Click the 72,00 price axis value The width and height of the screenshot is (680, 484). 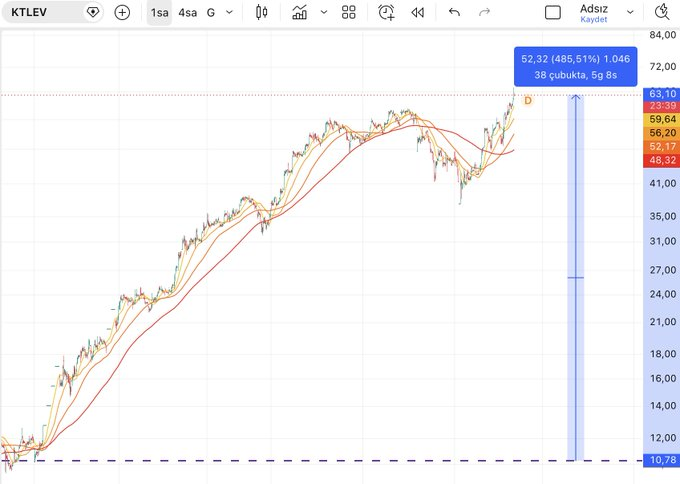663,67
